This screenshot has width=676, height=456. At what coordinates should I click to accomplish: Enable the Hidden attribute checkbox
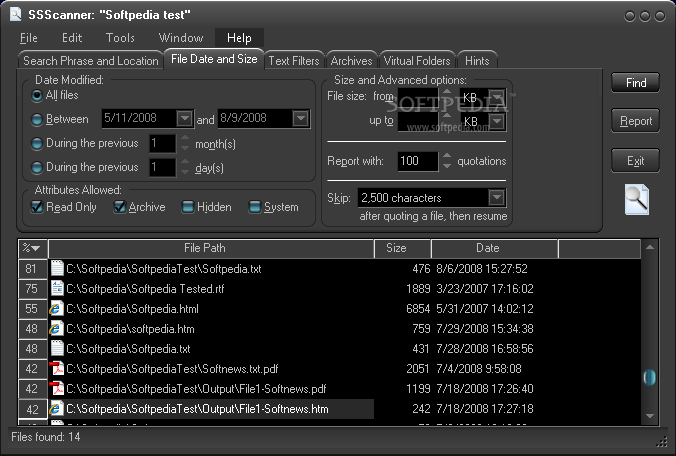coord(188,207)
